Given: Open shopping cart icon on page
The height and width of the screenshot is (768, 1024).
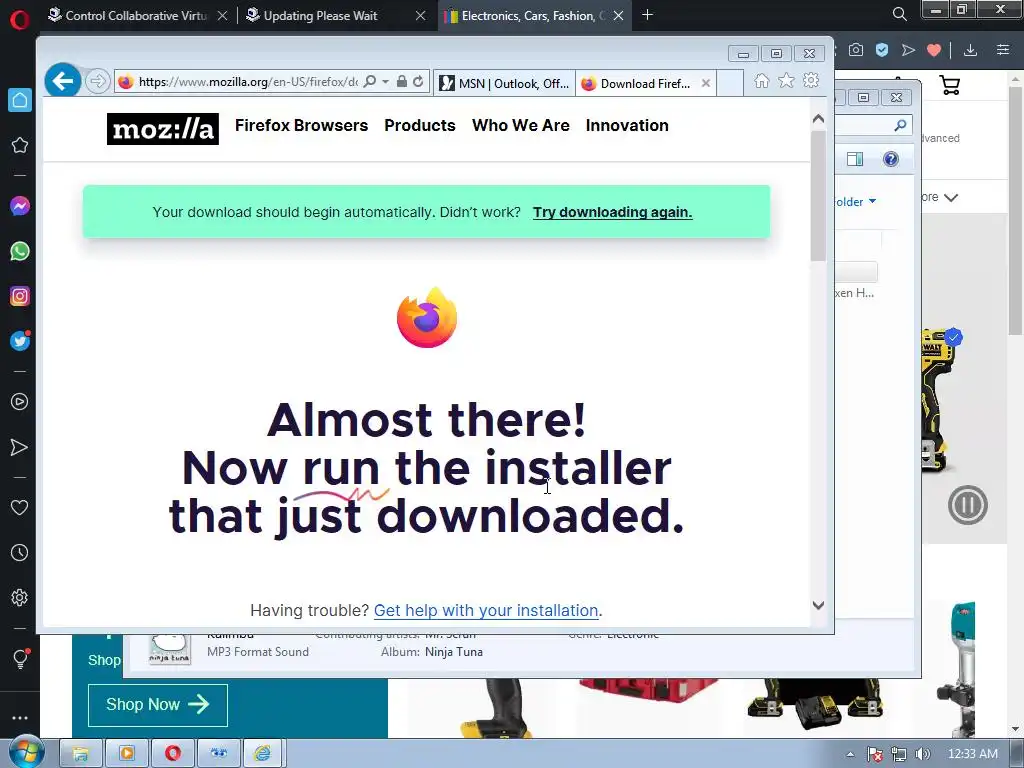Looking at the screenshot, I should tap(950, 85).
